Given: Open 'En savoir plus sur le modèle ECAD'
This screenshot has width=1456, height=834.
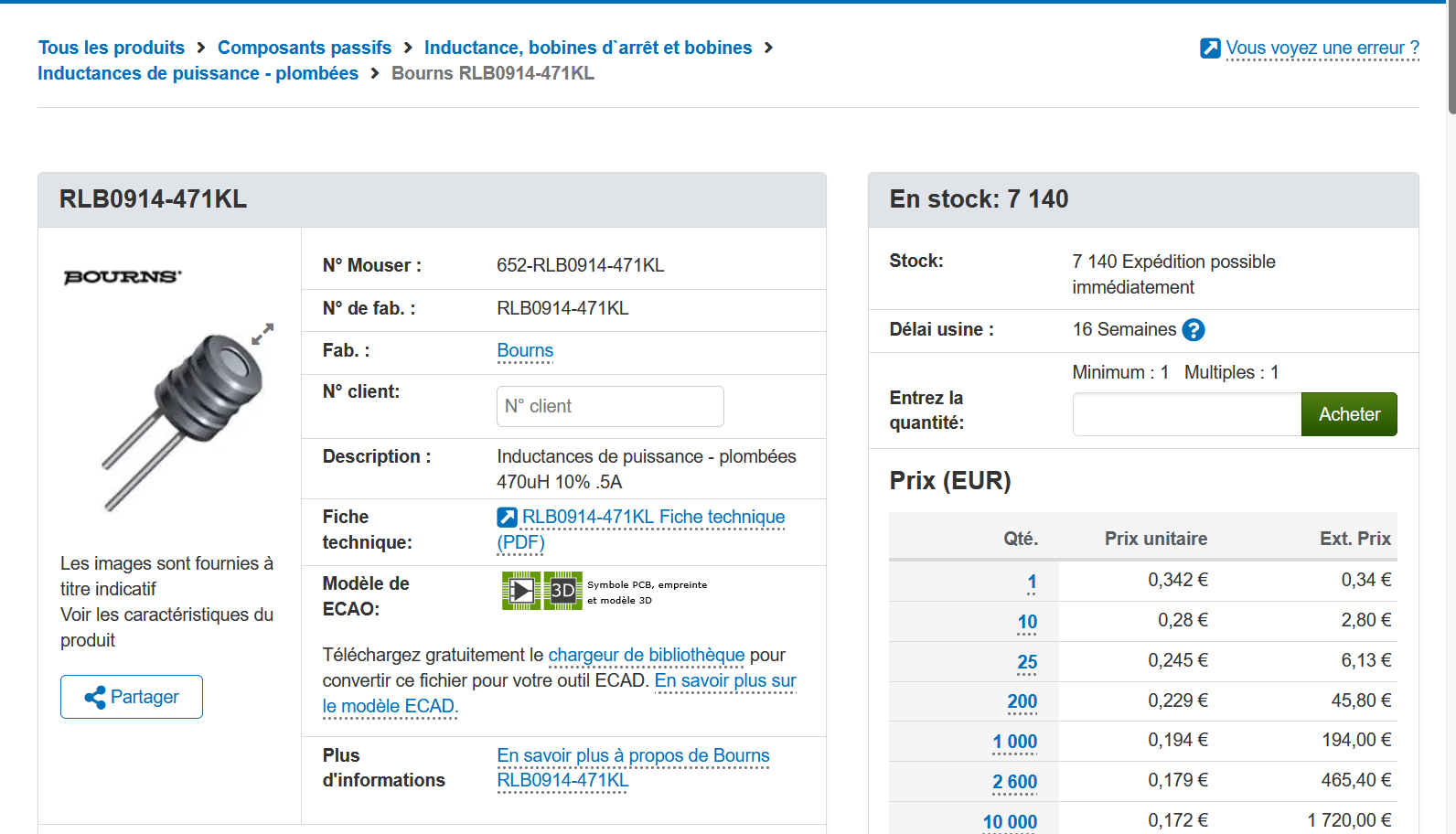Looking at the screenshot, I should [x=725, y=681].
